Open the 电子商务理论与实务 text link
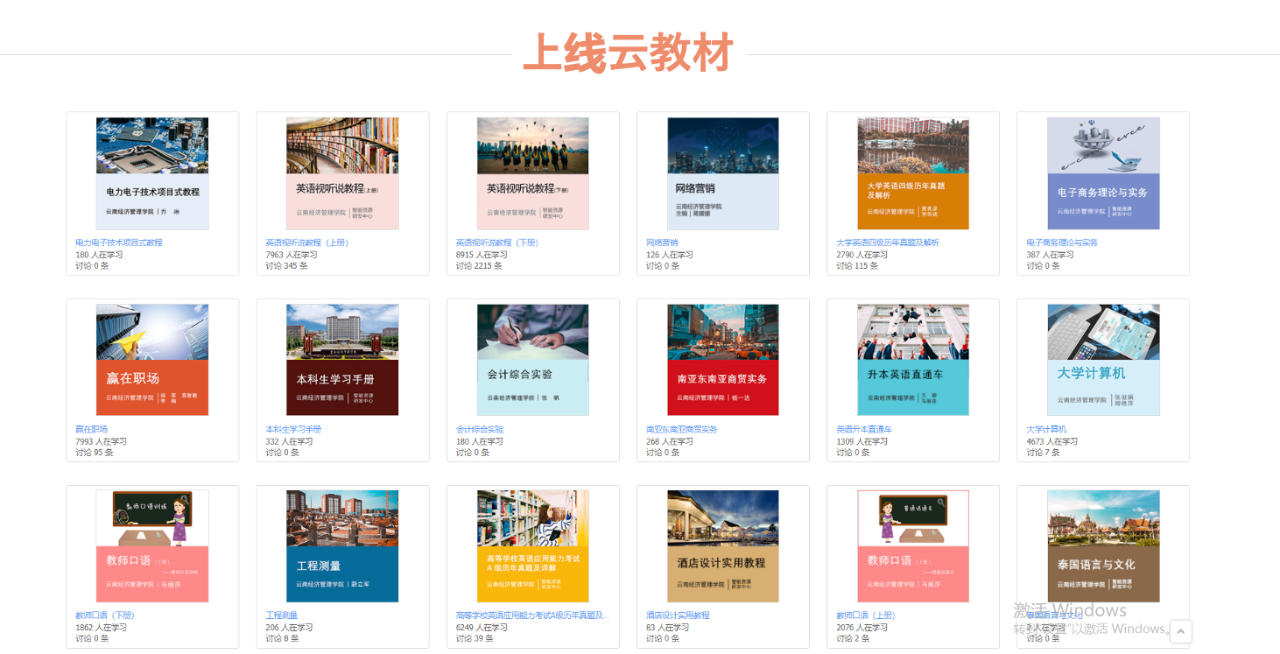The image size is (1280, 654). pos(1062,242)
